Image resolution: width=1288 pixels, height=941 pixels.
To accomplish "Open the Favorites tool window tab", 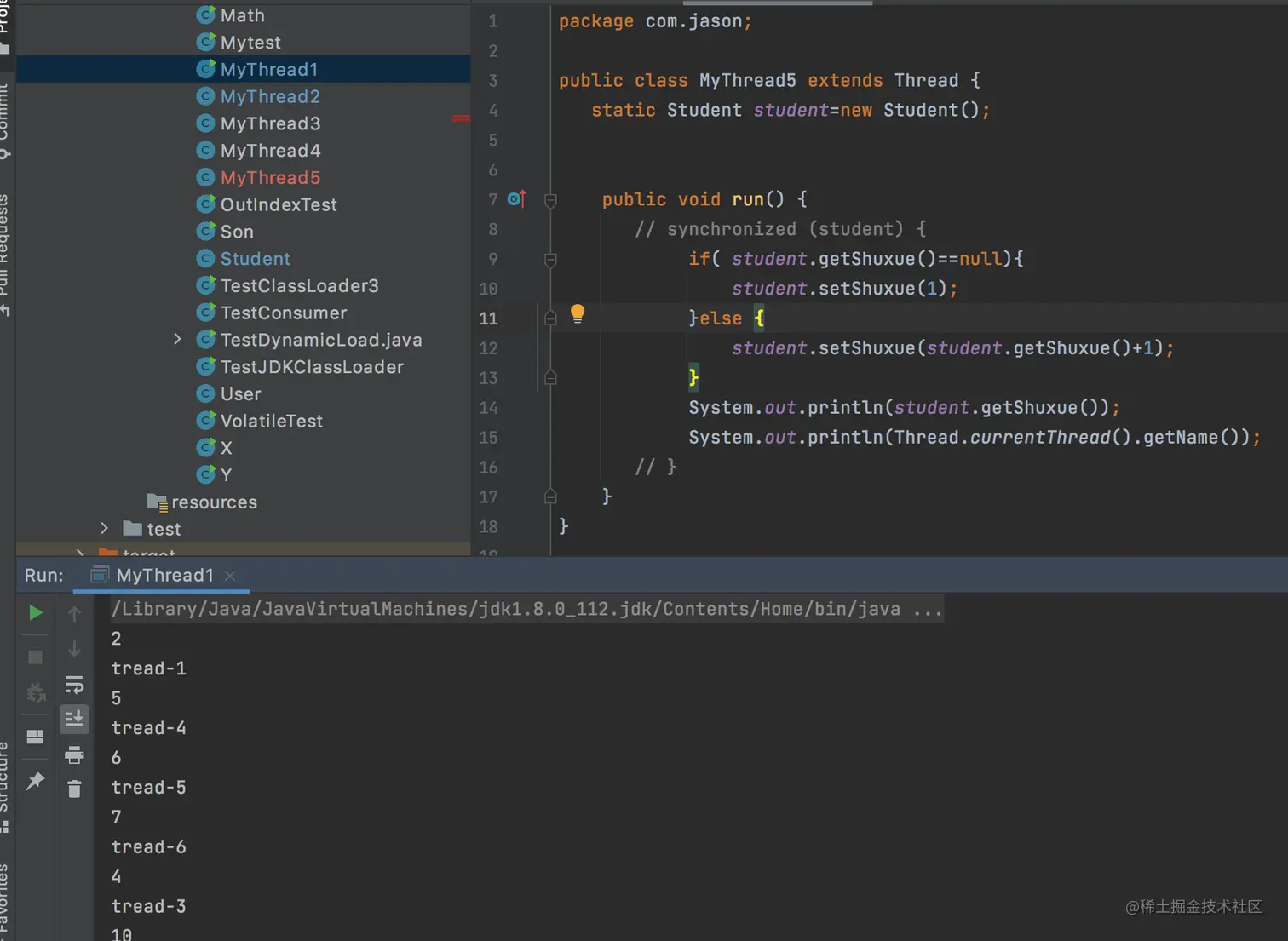I will click(4, 901).
